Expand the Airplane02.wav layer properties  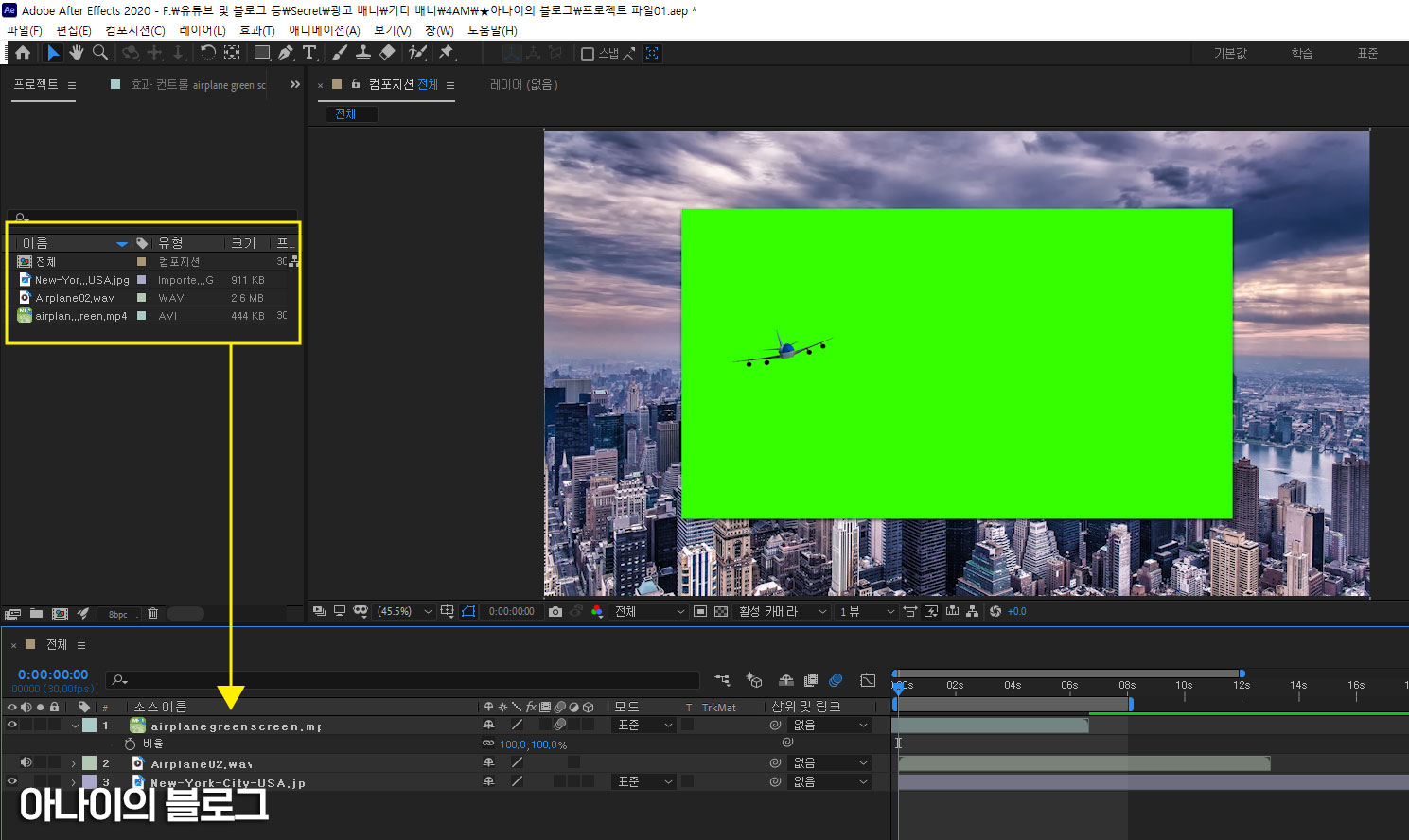pos(74,763)
